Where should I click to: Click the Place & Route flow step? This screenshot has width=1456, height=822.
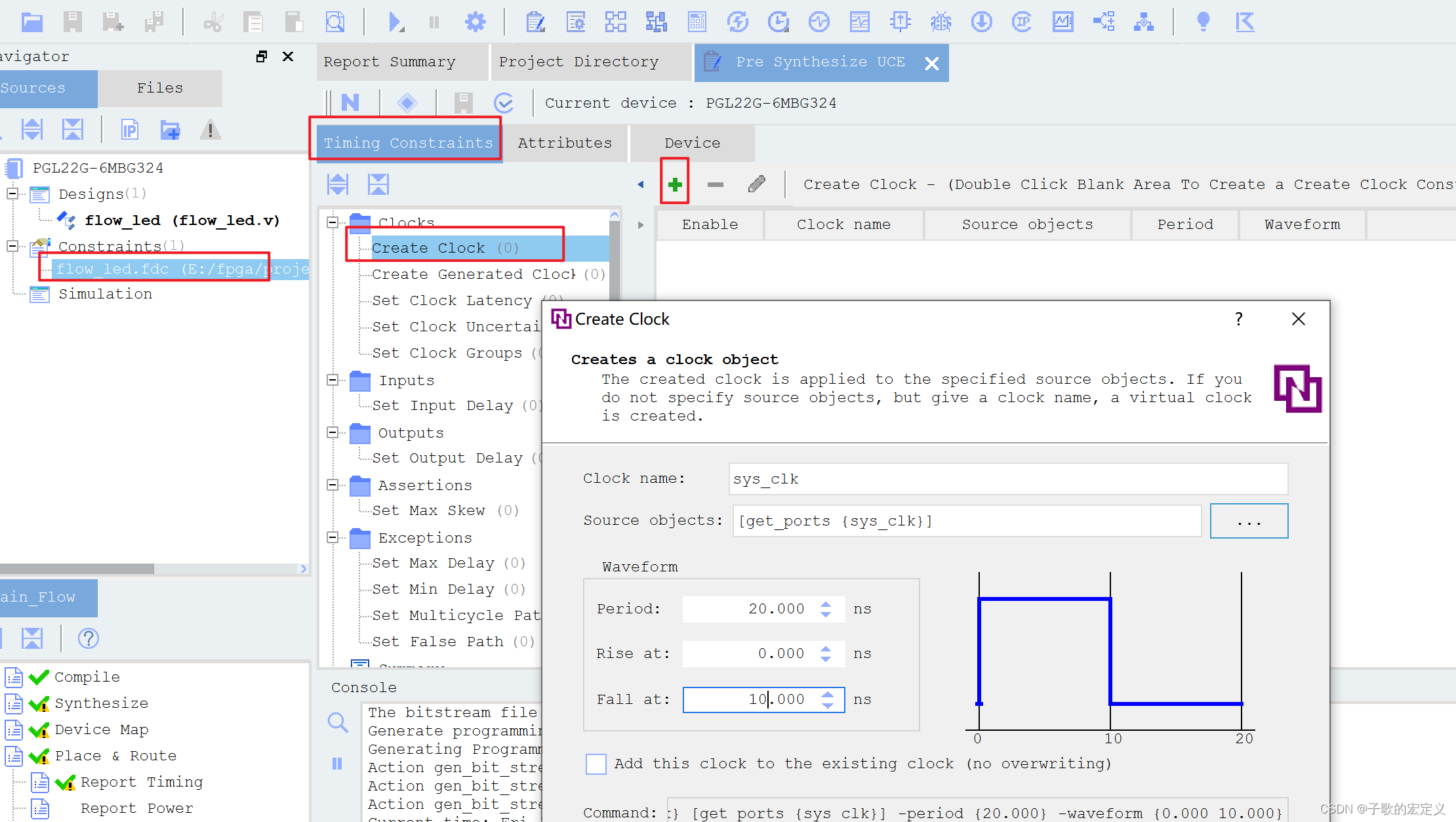[115, 756]
